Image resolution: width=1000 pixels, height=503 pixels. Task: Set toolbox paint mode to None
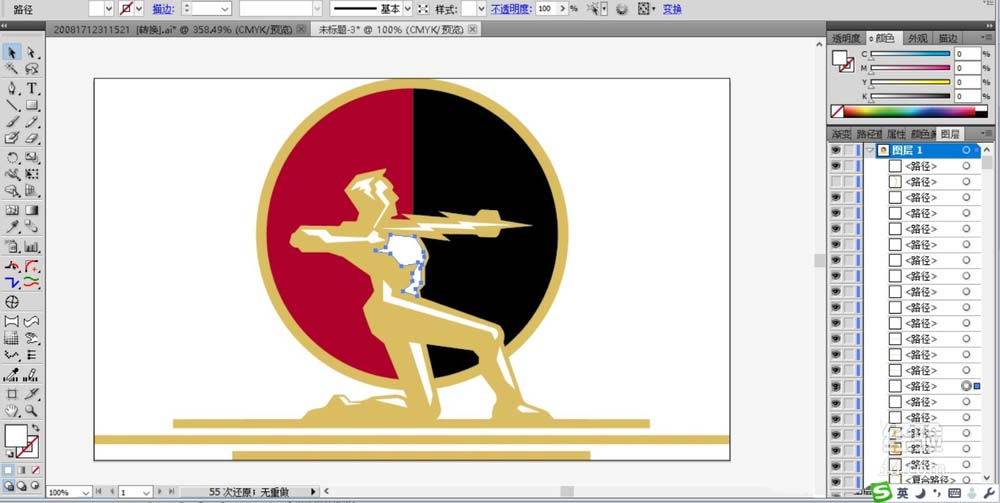pos(36,470)
